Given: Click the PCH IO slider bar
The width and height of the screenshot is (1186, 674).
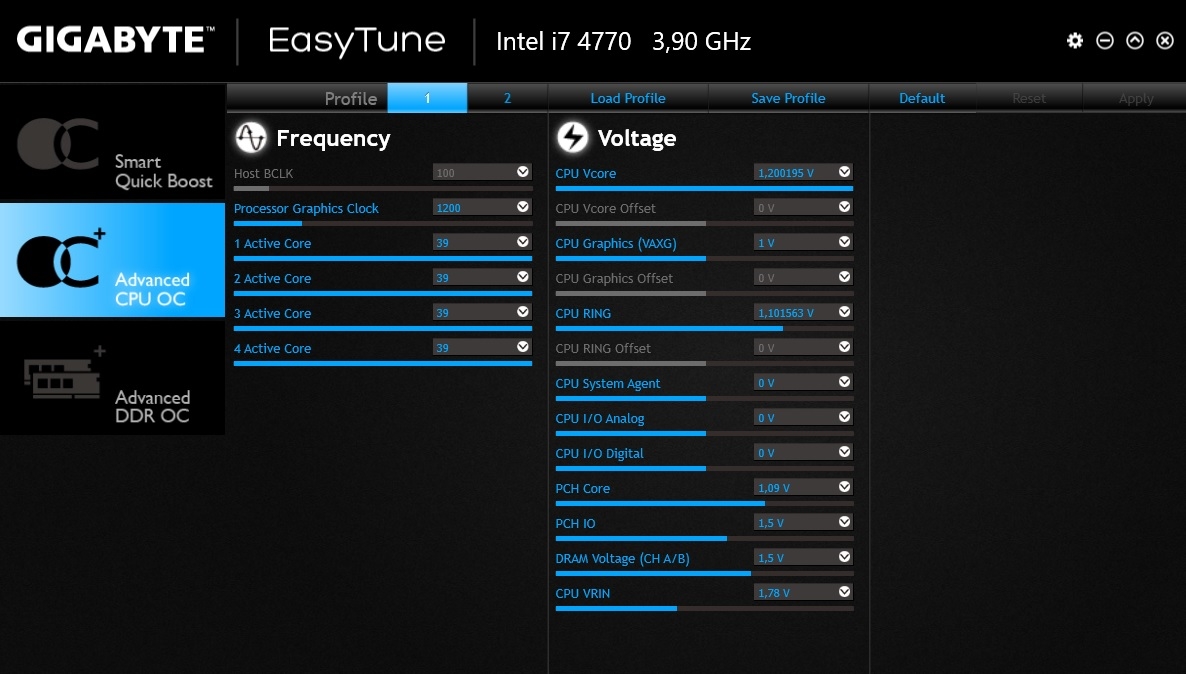Looking at the screenshot, I should coord(704,539).
